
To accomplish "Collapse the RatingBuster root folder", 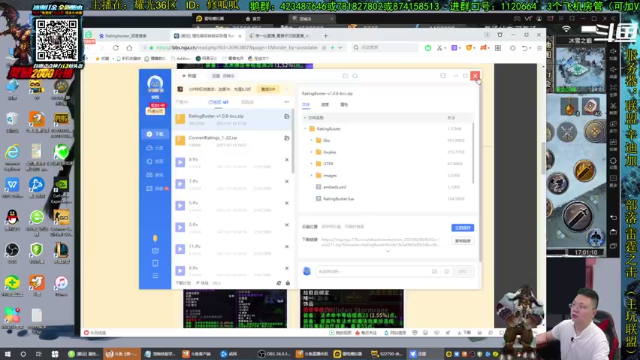I will pyautogui.click(x=305, y=129).
